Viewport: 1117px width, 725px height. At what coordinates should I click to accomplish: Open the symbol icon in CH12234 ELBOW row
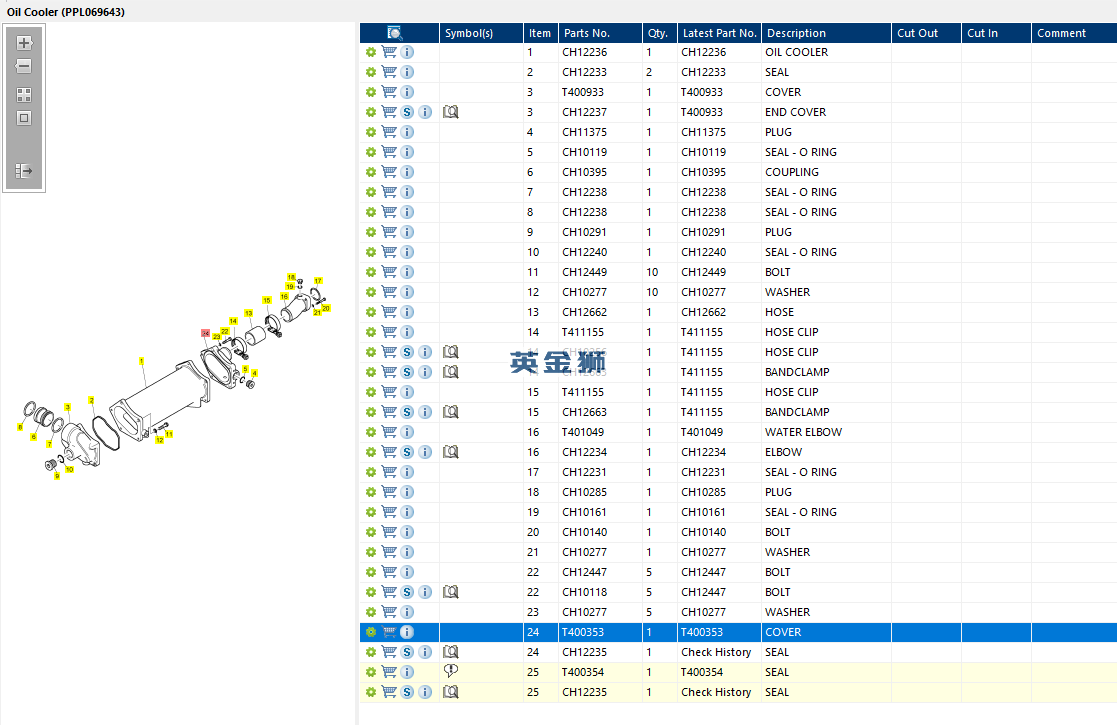(451, 452)
